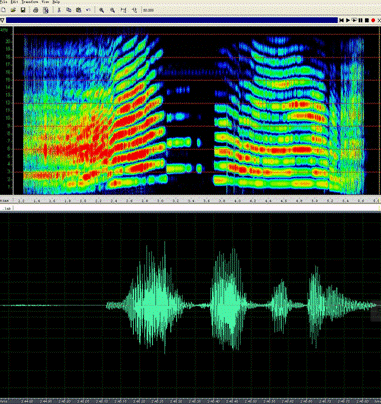Start playback with the play button
The image size is (381, 404).
(x=348, y=21)
